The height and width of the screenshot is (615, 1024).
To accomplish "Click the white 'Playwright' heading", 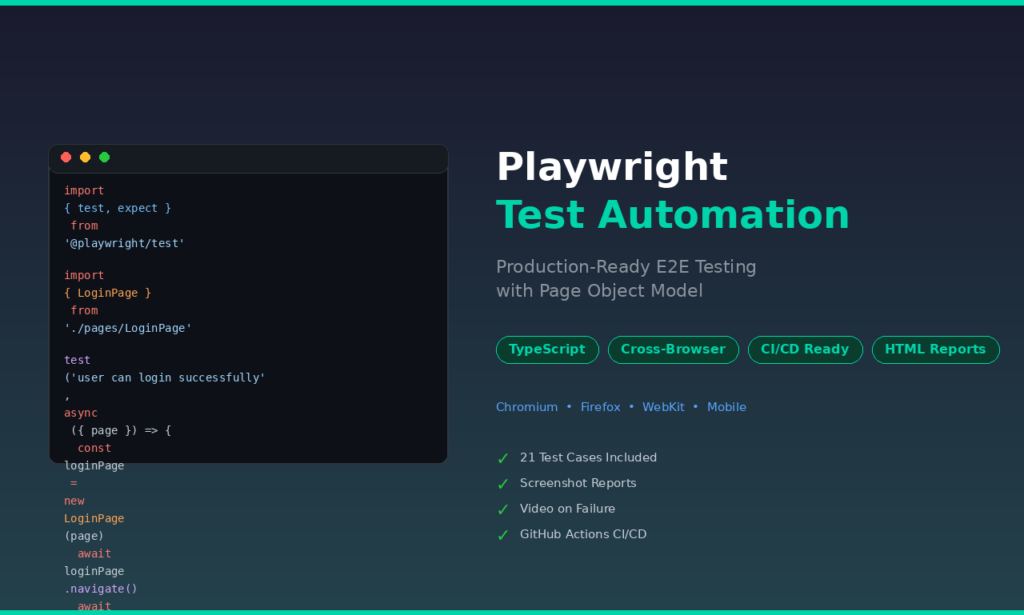I will (612, 166).
